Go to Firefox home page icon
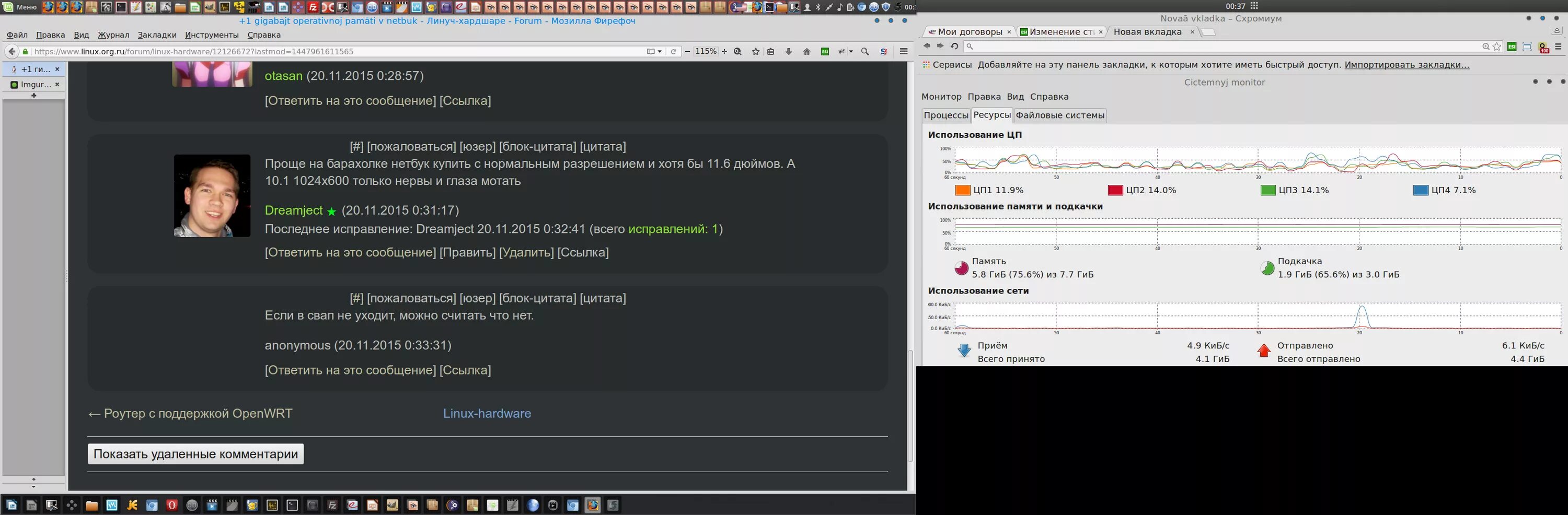The width and height of the screenshot is (1568, 515). pos(806,52)
